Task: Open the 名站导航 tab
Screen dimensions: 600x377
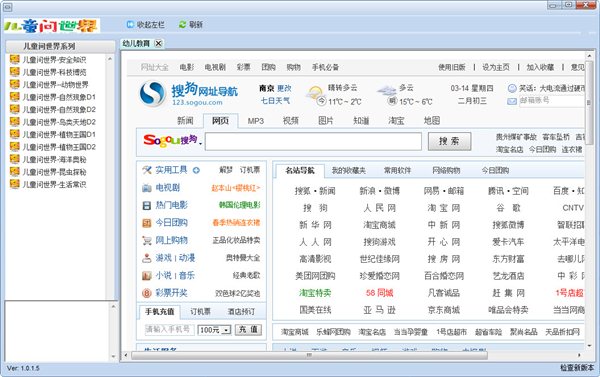Action: point(300,171)
